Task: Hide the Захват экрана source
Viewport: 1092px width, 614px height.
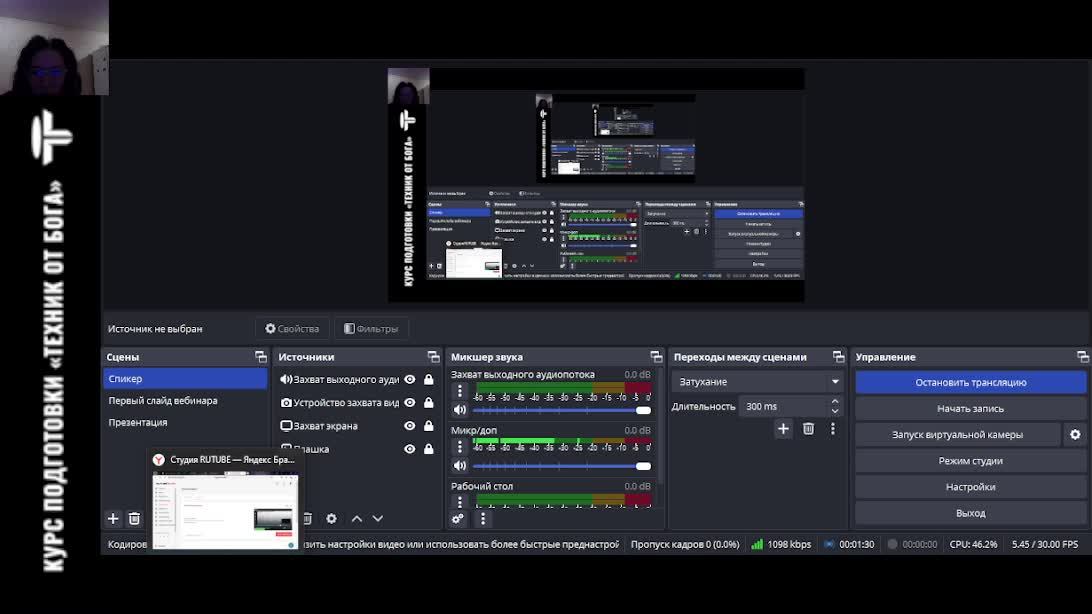Action: (x=410, y=425)
